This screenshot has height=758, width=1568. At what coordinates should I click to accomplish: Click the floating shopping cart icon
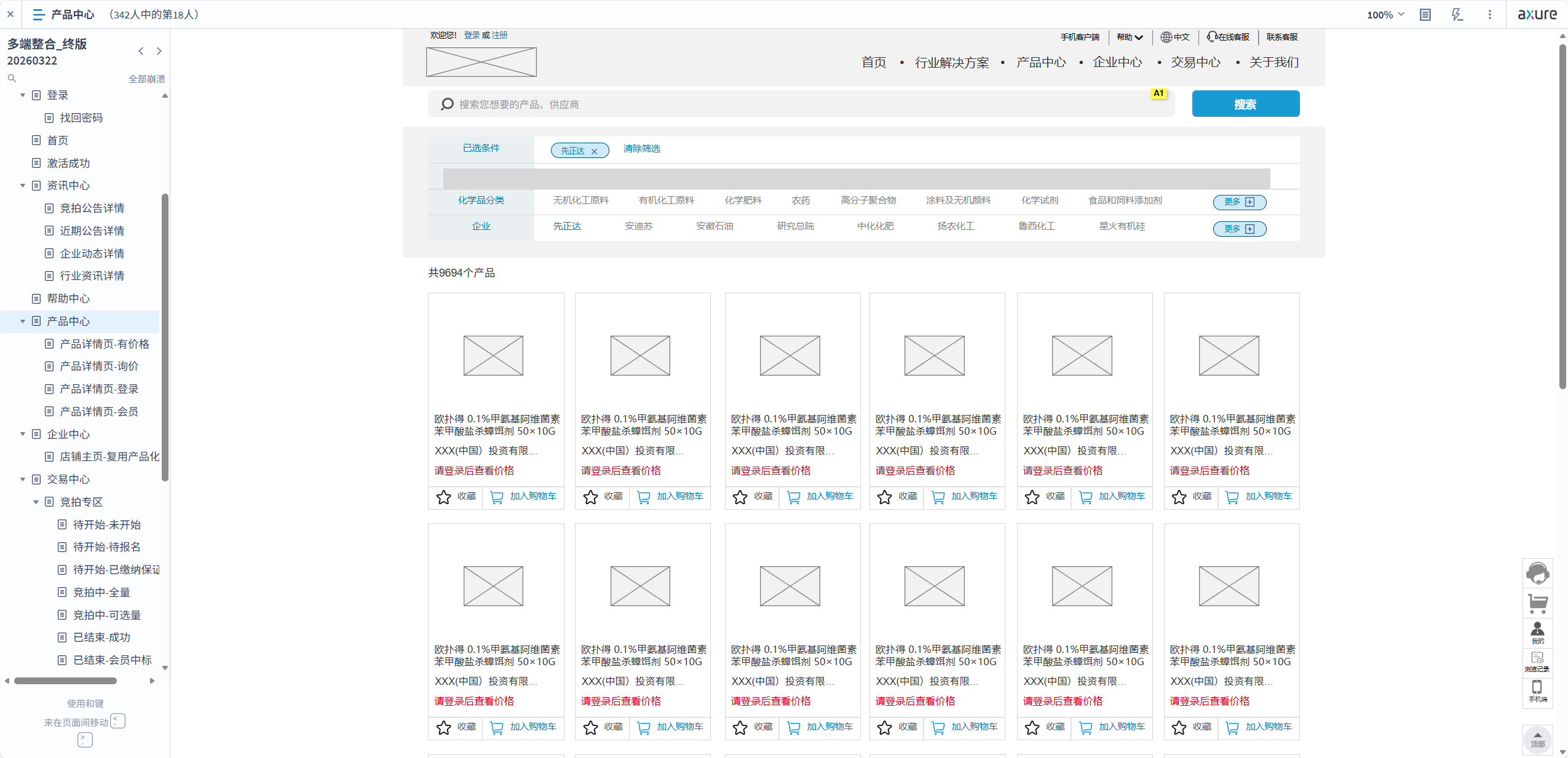click(1537, 603)
